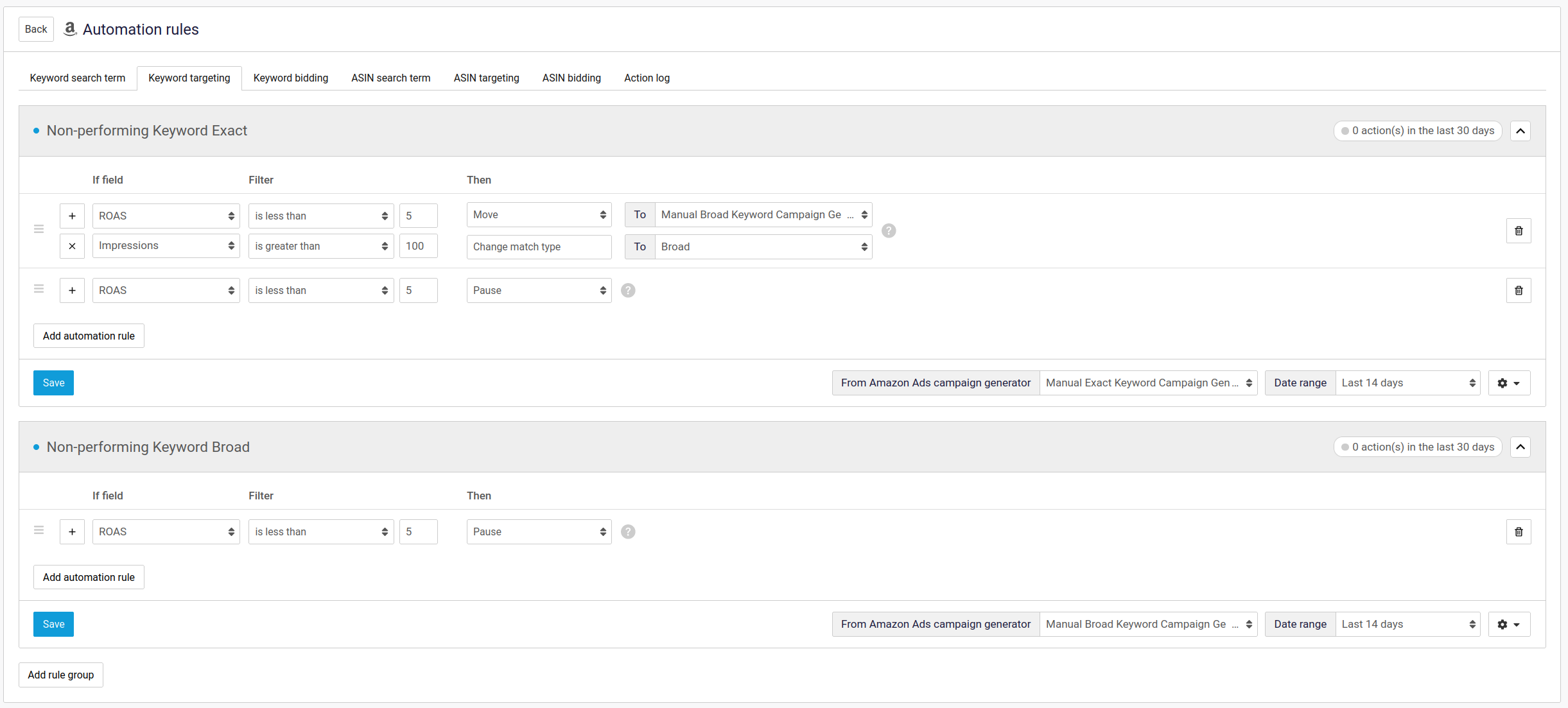Viewport: 1568px width, 708px height.
Task: Open gear settings menu for Keyword Exact group
Action: click(1508, 383)
